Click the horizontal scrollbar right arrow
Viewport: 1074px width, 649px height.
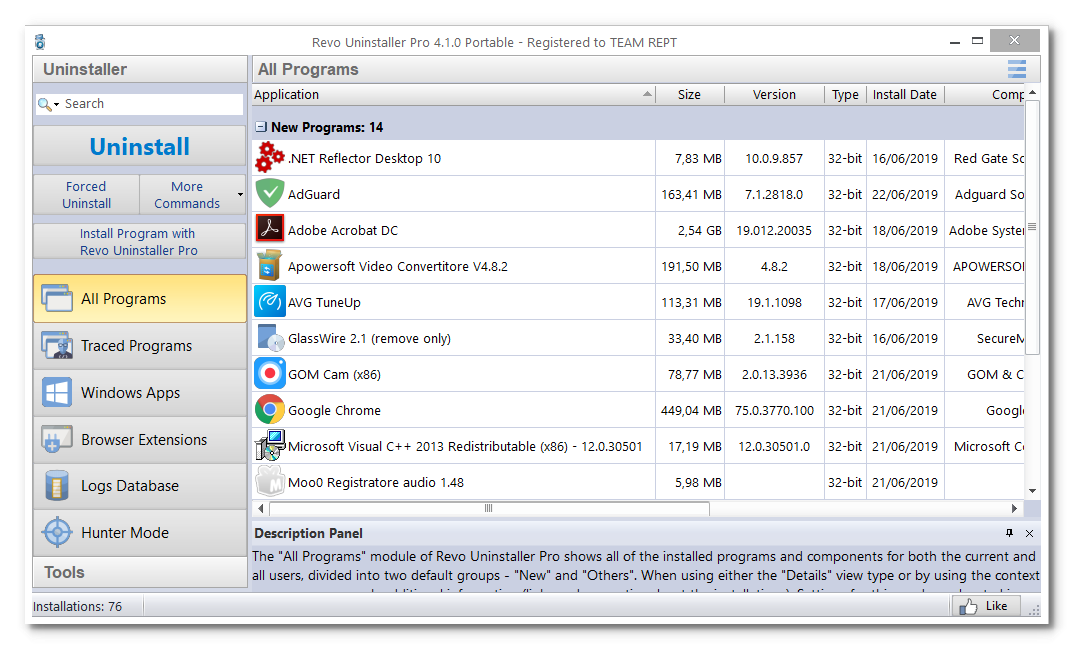(1014, 508)
